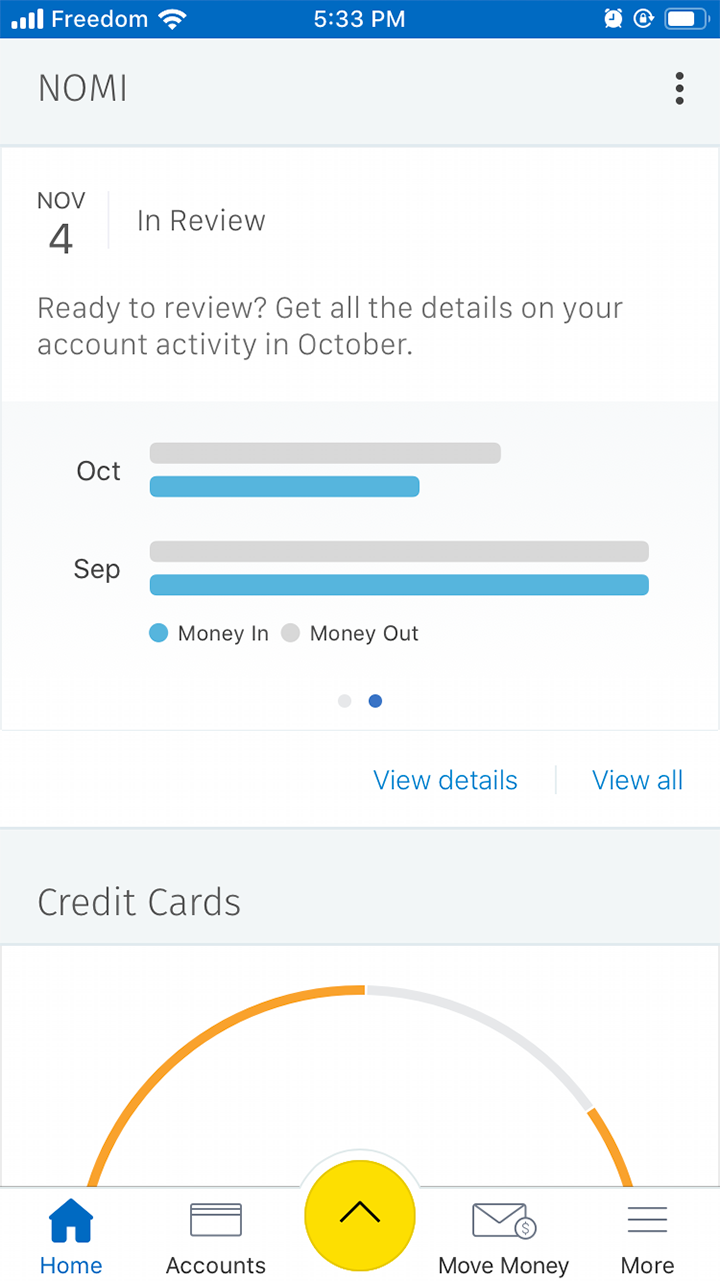
Task: Tap the Move Money envelope icon
Action: [x=504, y=1220]
